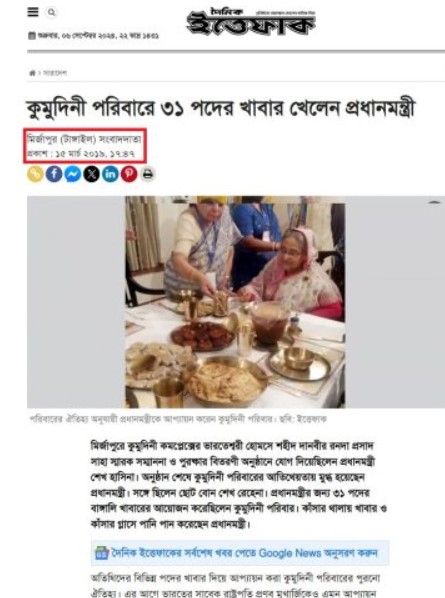
Task: Print the article using the printer icon
Action: (148, 174)
